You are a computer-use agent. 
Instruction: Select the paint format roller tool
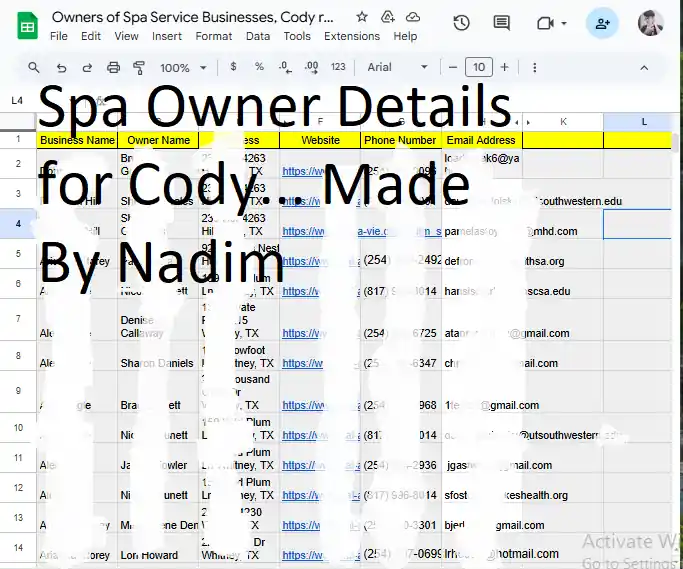pos(139,68)
